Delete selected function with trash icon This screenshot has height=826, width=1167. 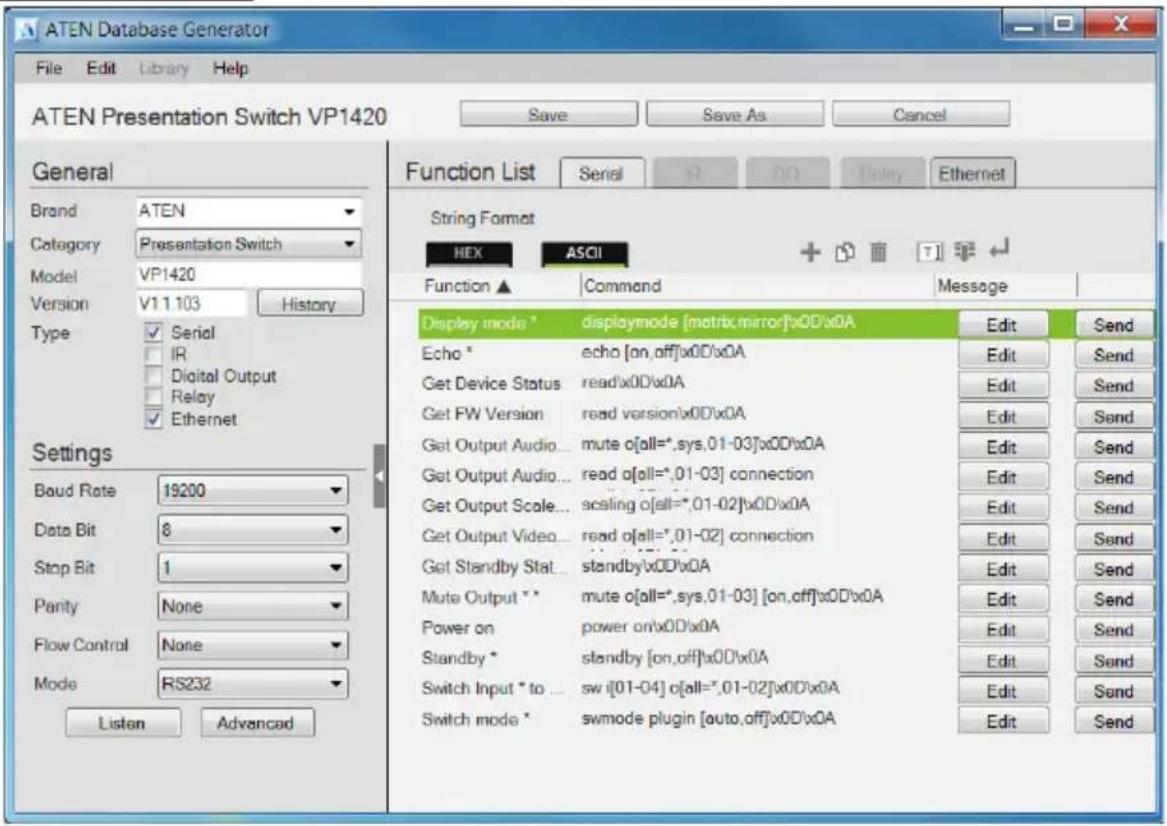pos(878,252)
